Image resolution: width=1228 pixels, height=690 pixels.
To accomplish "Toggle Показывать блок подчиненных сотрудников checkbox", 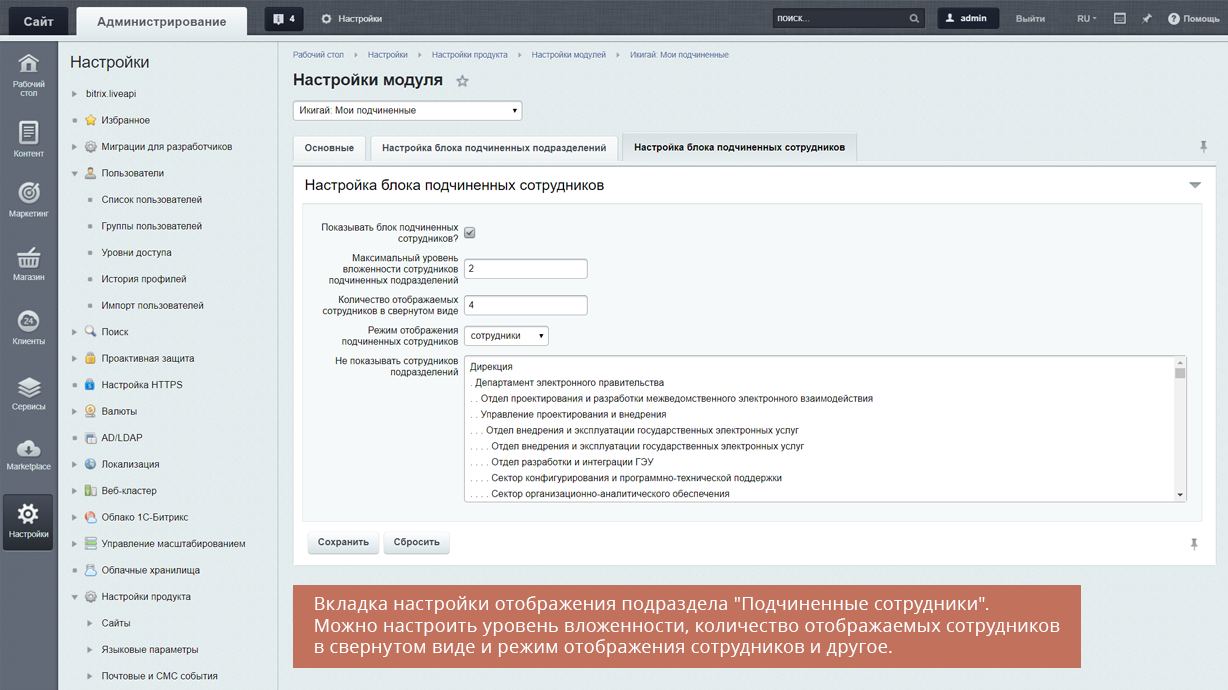I will pos(470,233).
